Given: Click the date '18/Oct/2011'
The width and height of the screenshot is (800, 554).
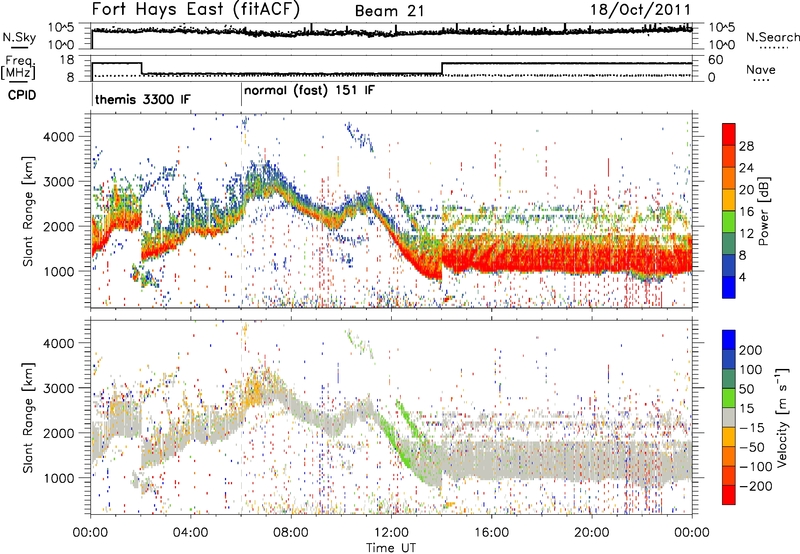Looking at the screenshot, I should click(640, 10).
